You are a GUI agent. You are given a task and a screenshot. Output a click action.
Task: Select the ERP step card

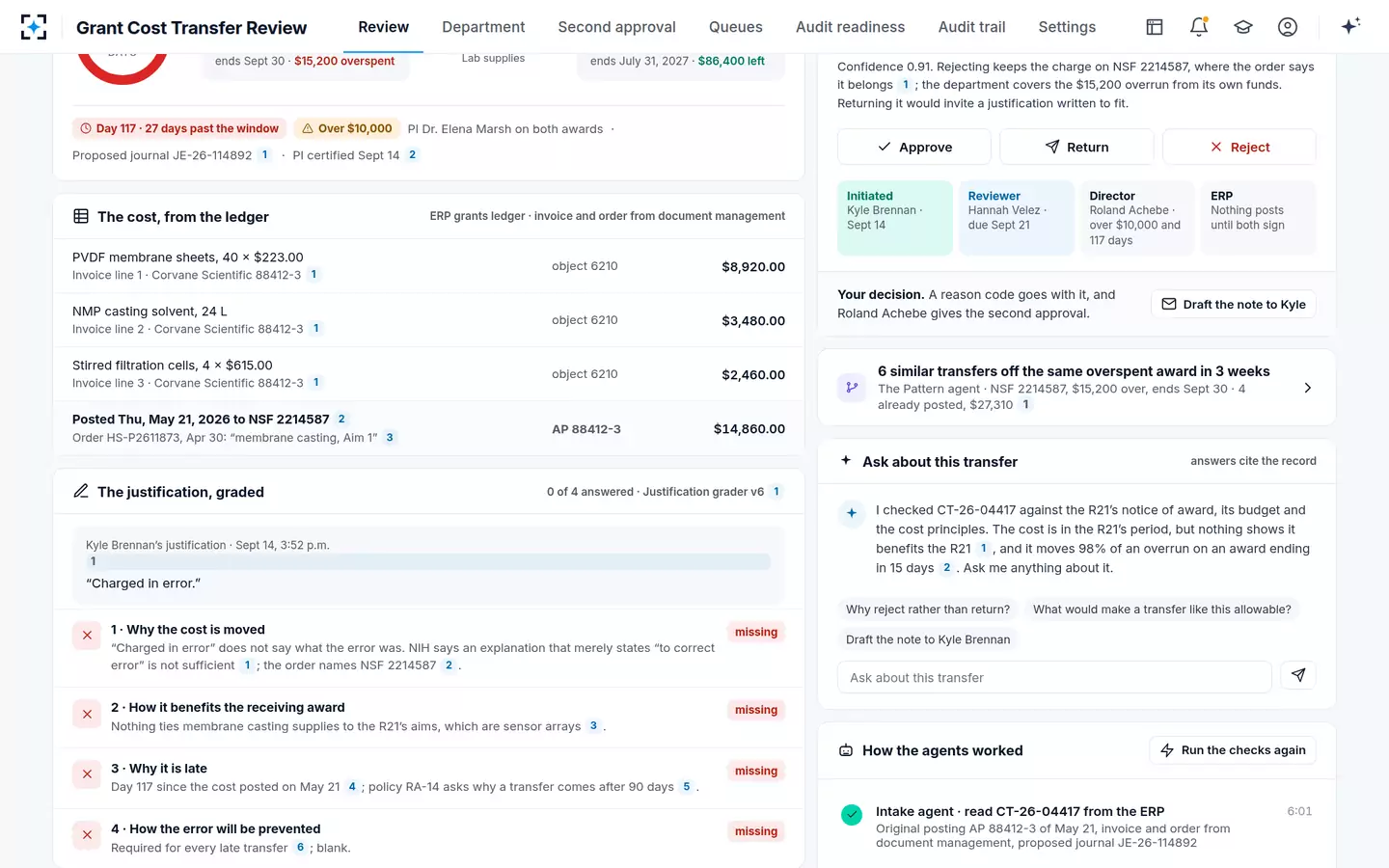(1259, 218)
